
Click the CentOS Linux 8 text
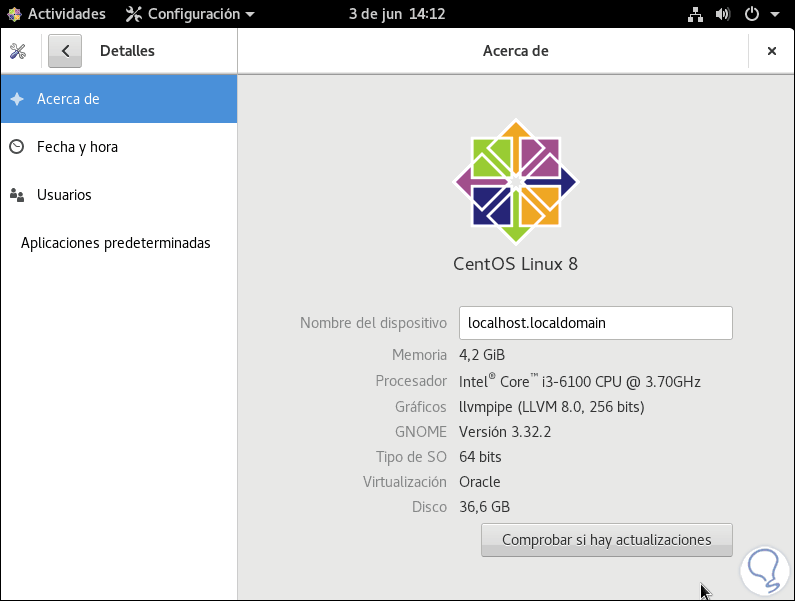pyautogui.click(x=515, y=264)
